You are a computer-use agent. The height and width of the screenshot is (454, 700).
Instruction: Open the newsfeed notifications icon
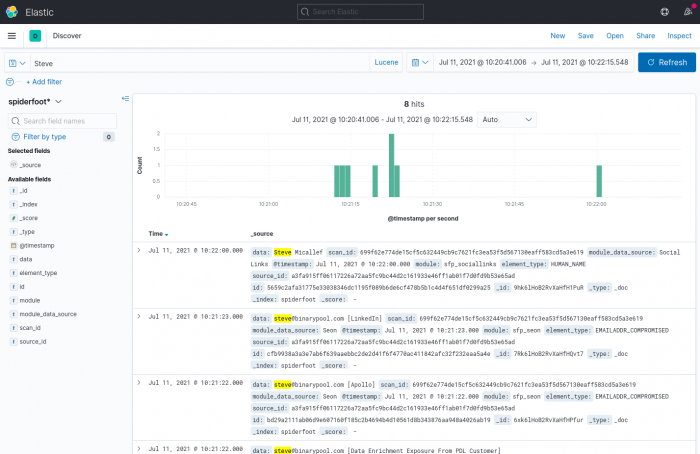[x=688, y=12]
